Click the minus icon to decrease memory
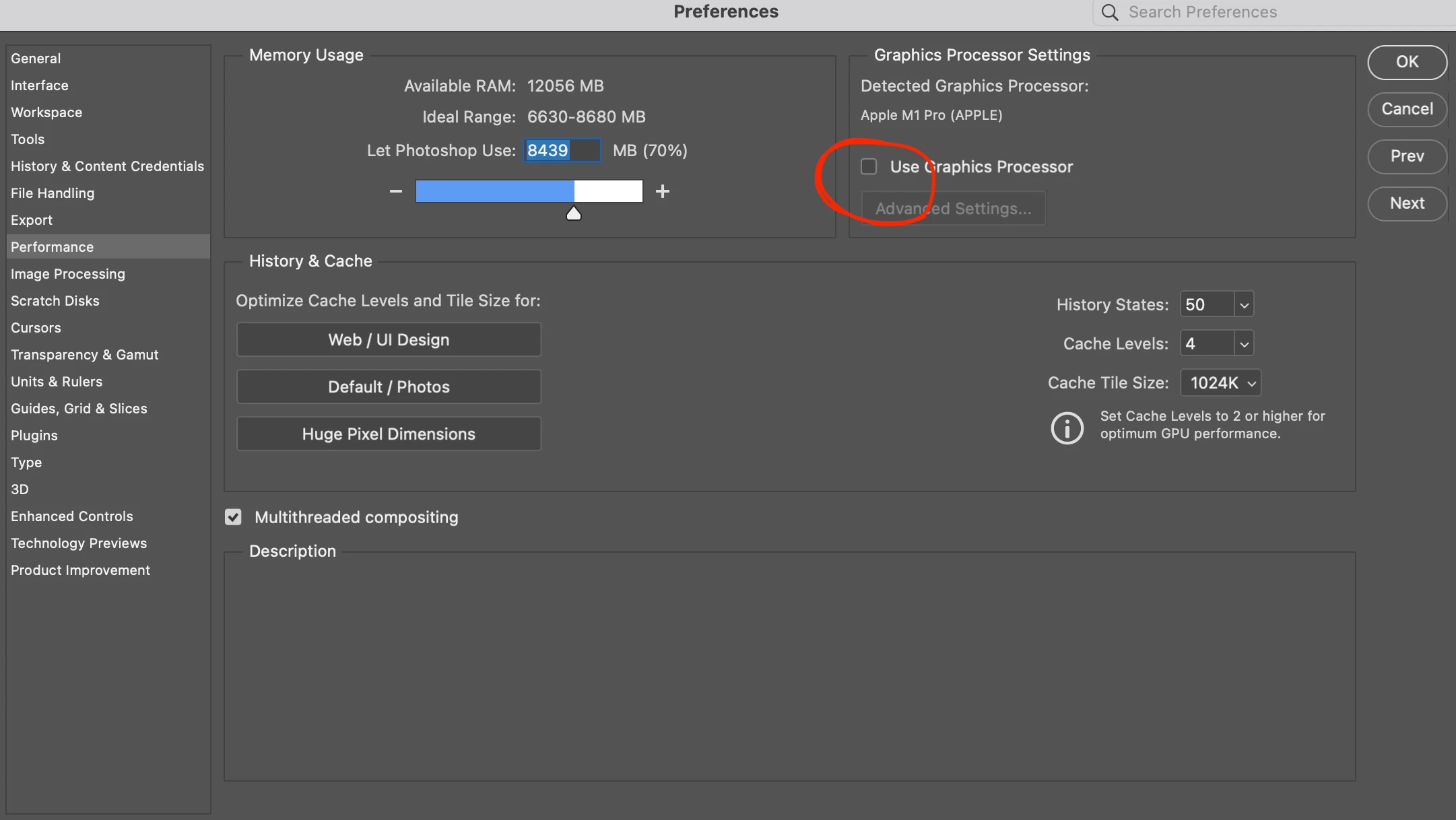1456x820 pixels. click(395, 191)
